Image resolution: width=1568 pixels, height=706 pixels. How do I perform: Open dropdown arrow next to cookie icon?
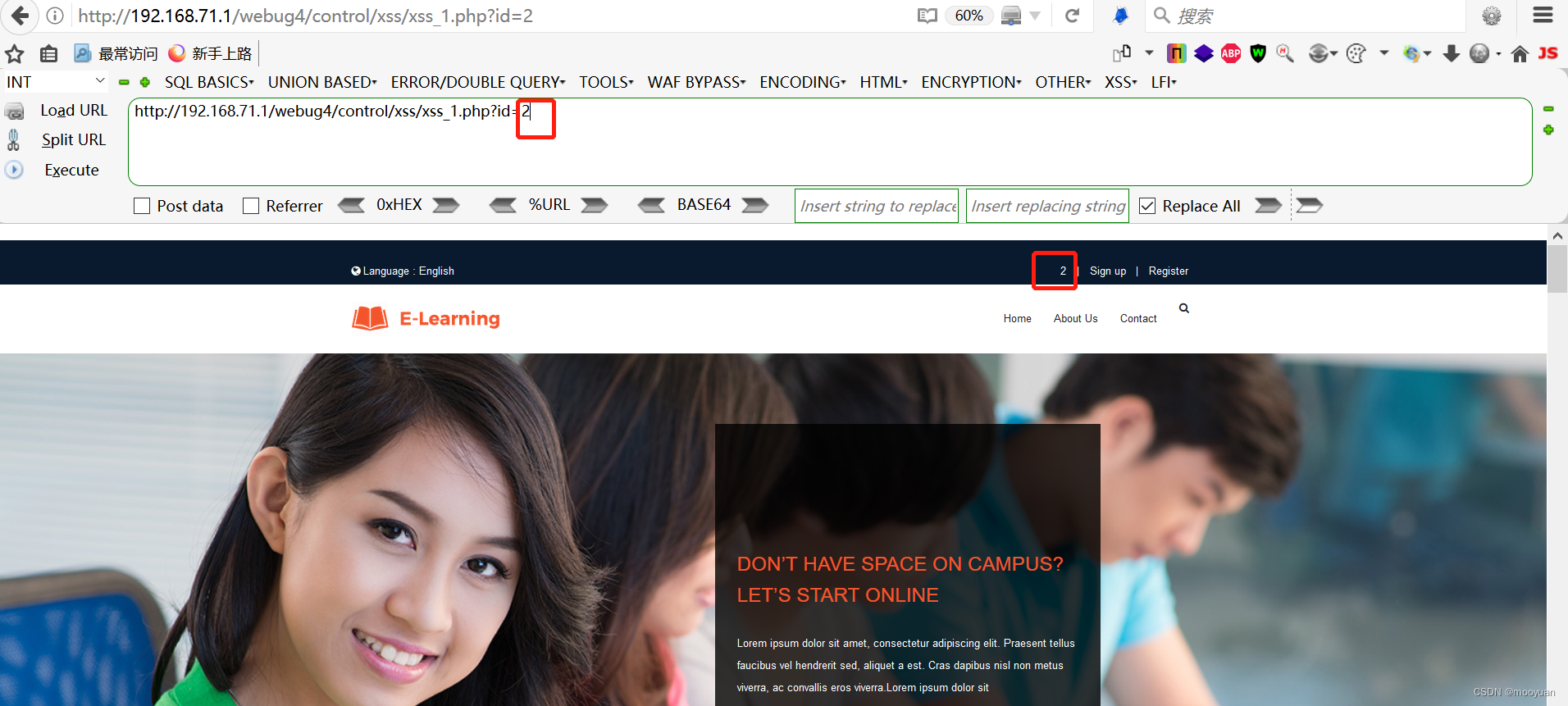pyautogui.click(x=1384, y=53)
